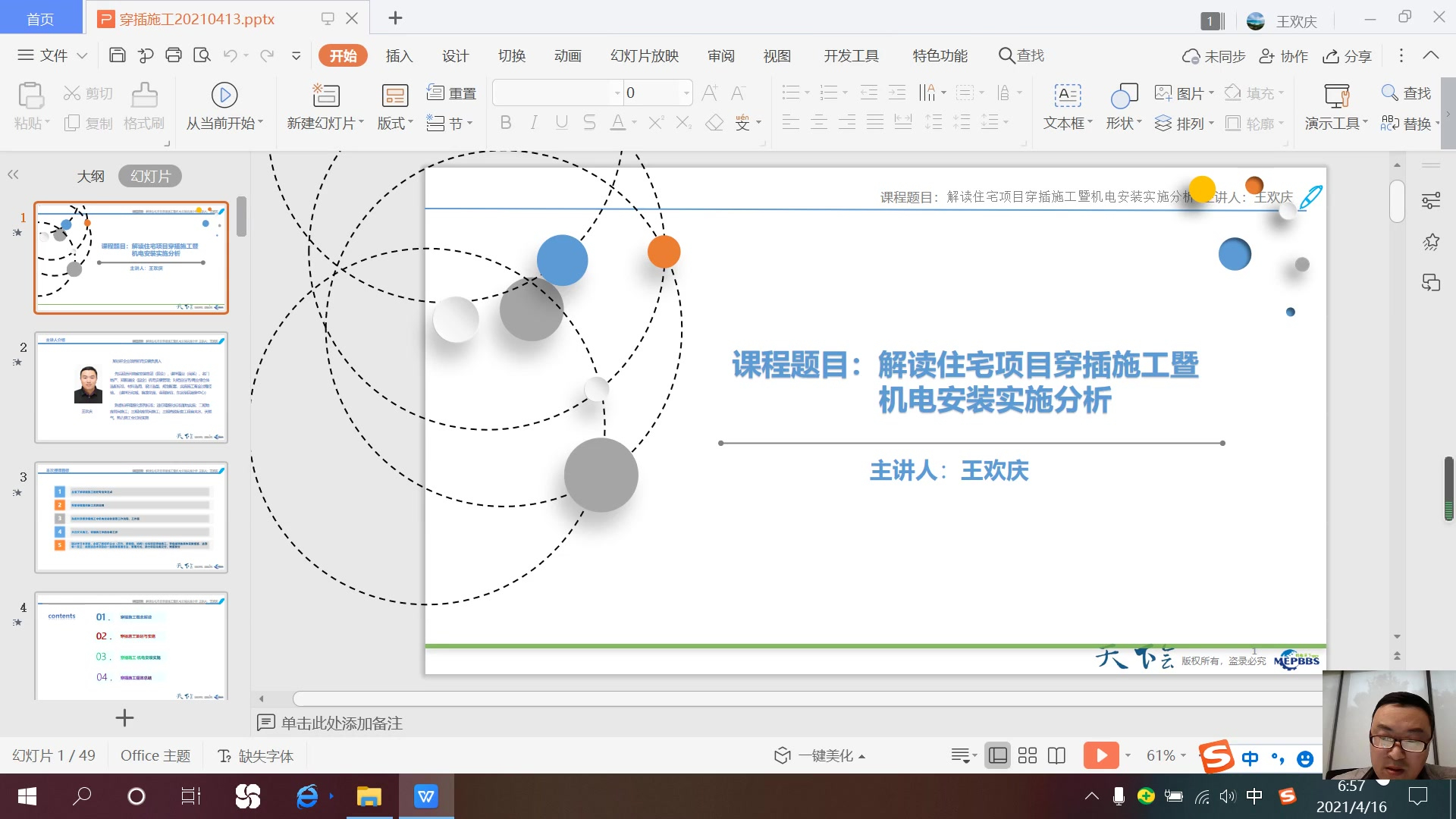Open the Shapes (形状) gallery icon

pos(1124,96)
